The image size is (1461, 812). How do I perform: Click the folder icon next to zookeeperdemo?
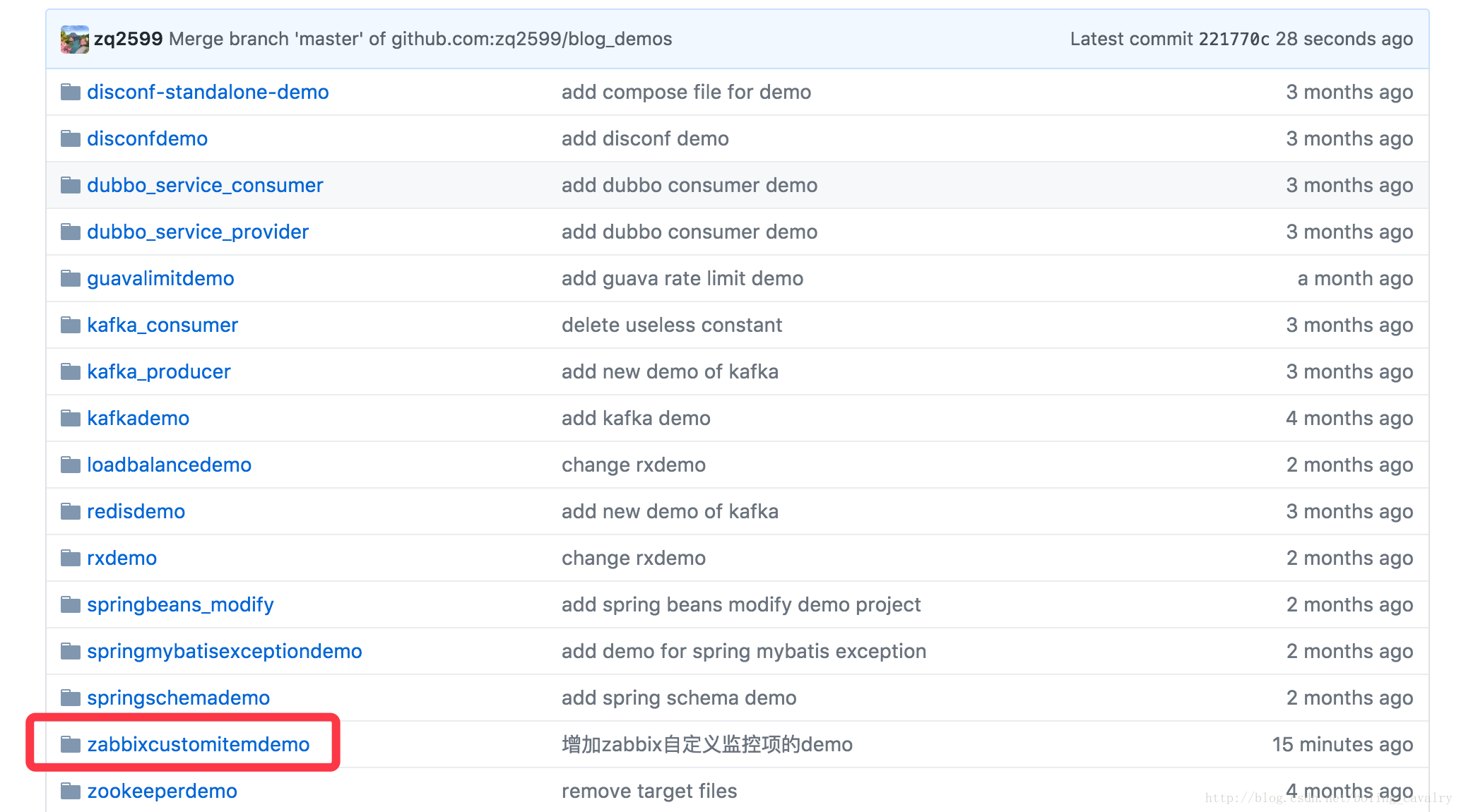tap(70, 791)
